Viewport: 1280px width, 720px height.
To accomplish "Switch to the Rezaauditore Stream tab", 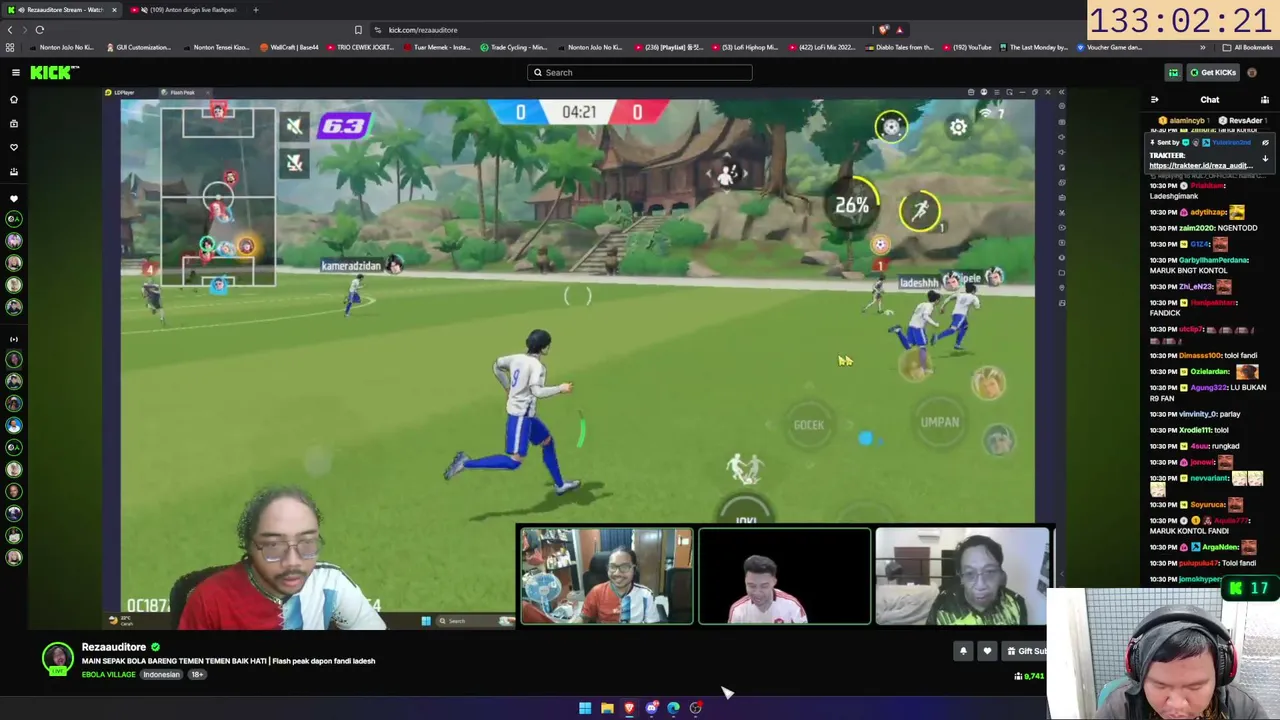I will coord(62,10).
